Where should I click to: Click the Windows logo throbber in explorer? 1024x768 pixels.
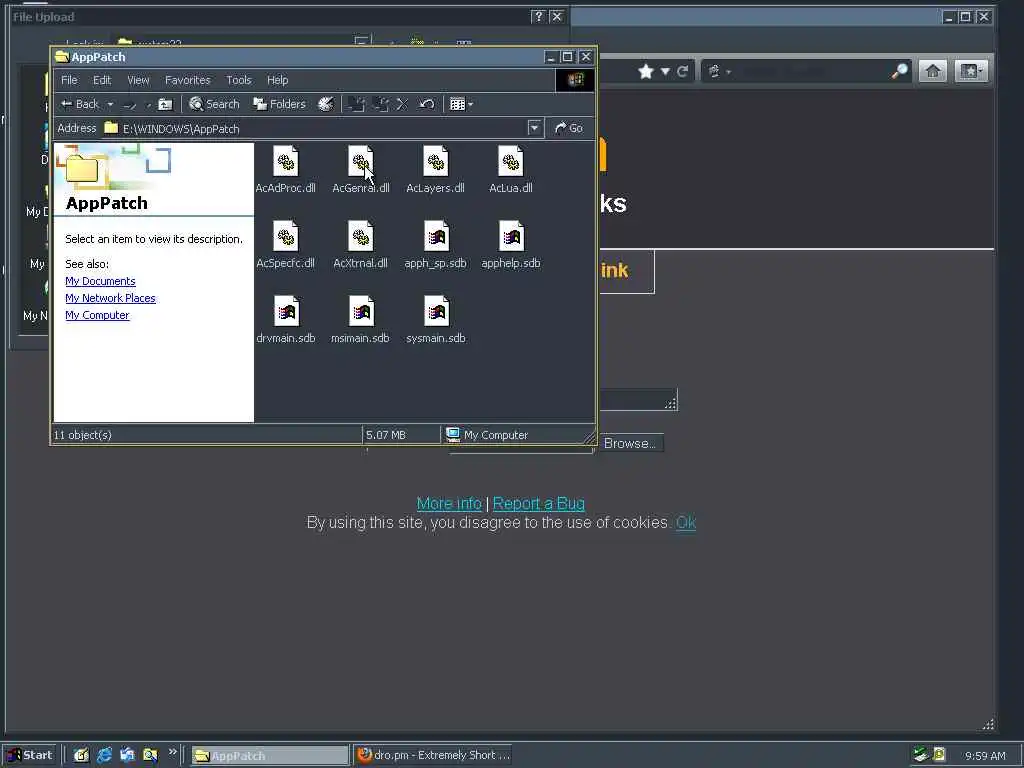click(x=575, y=80)
